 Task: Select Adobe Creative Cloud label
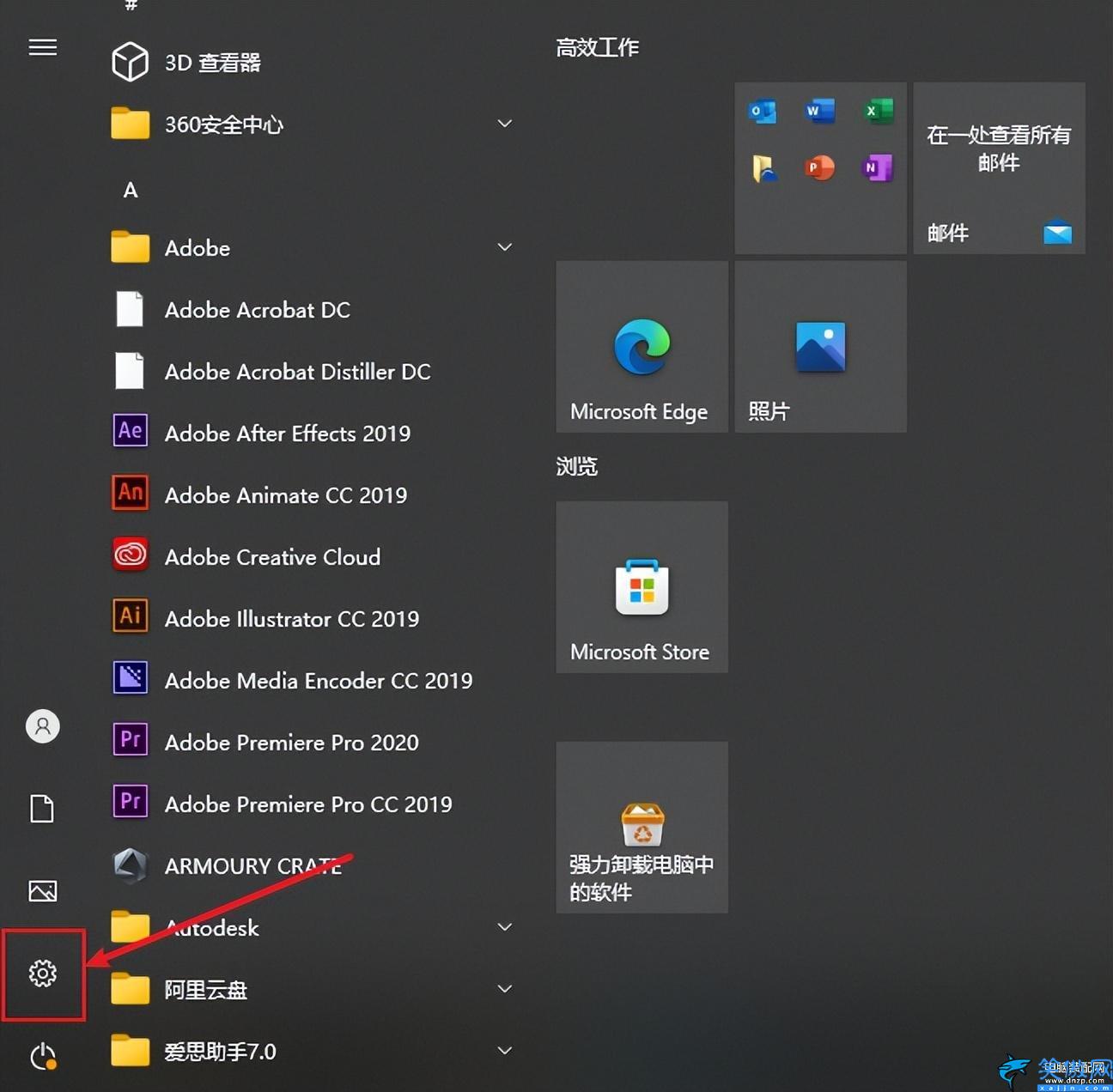[272, 556]
